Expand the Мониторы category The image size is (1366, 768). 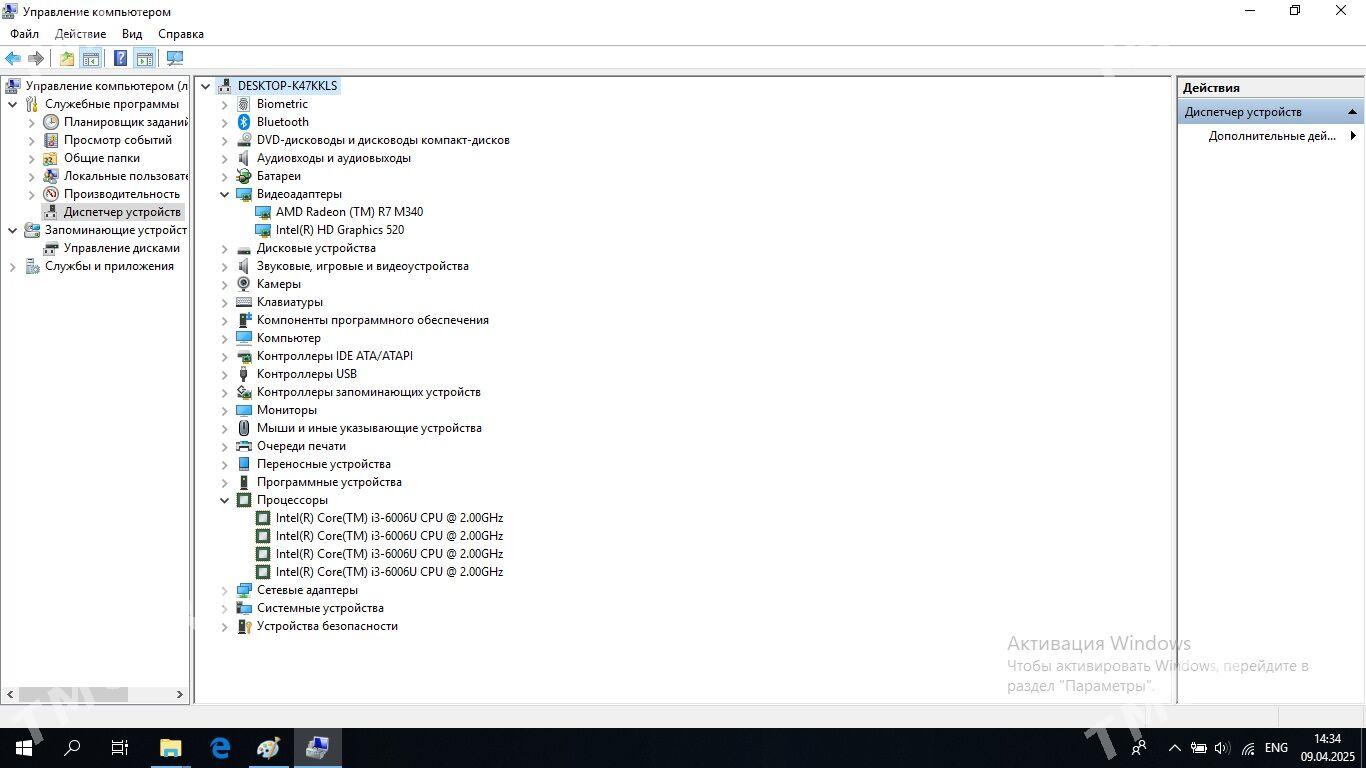pos(225,410)
